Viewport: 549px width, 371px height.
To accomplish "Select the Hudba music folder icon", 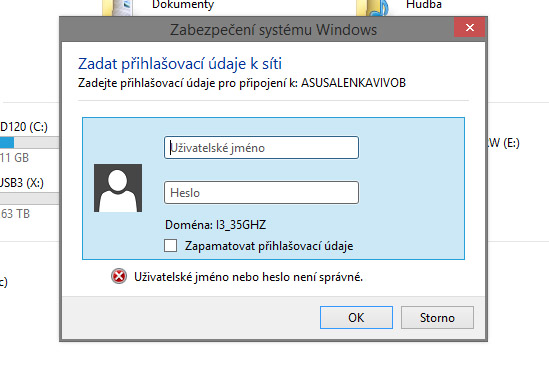I will [x=373, y=8].
